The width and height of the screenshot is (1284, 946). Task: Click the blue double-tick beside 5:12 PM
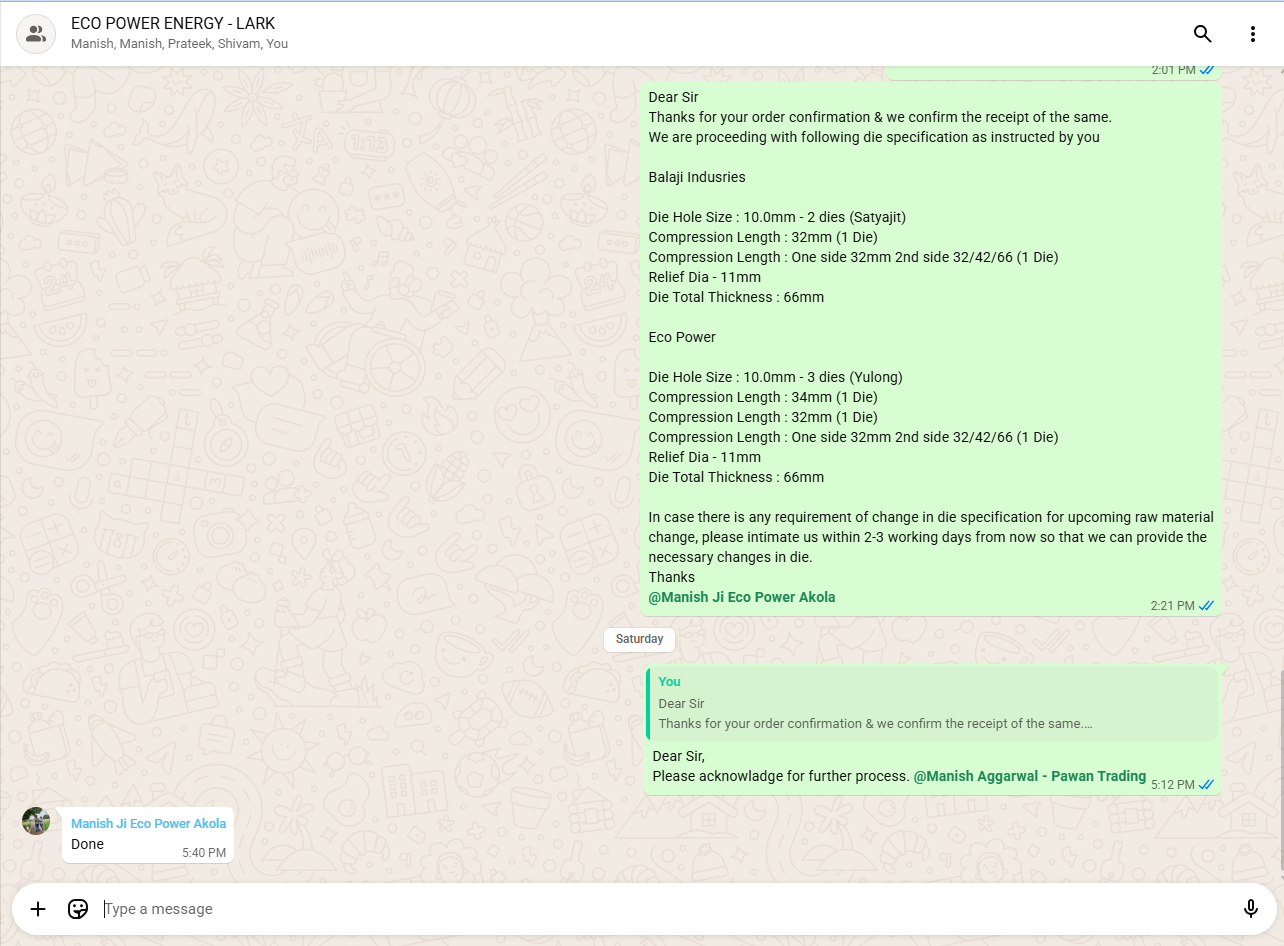coord(1207,785)
